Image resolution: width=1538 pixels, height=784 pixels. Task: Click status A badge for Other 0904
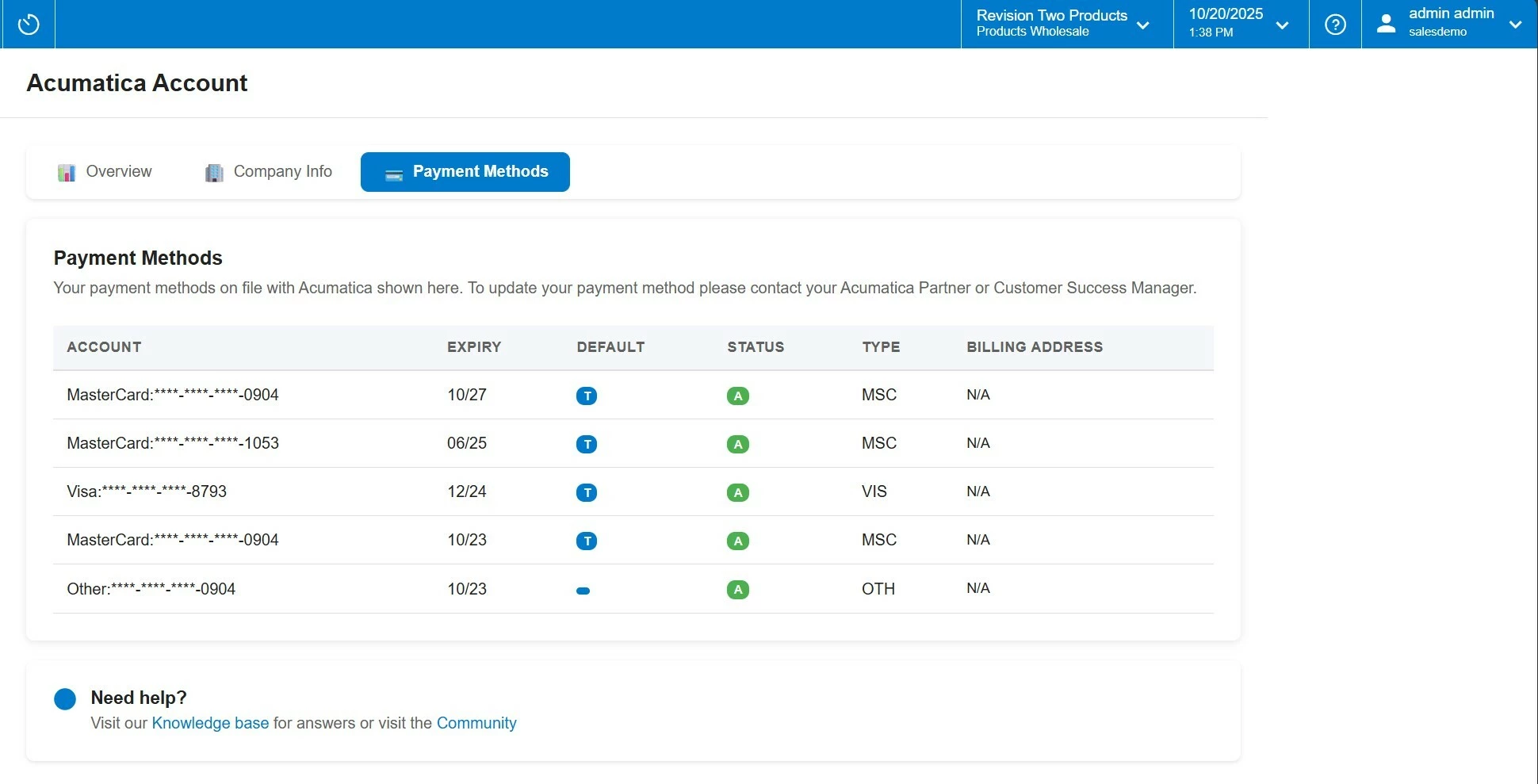(x=738, y=589)
